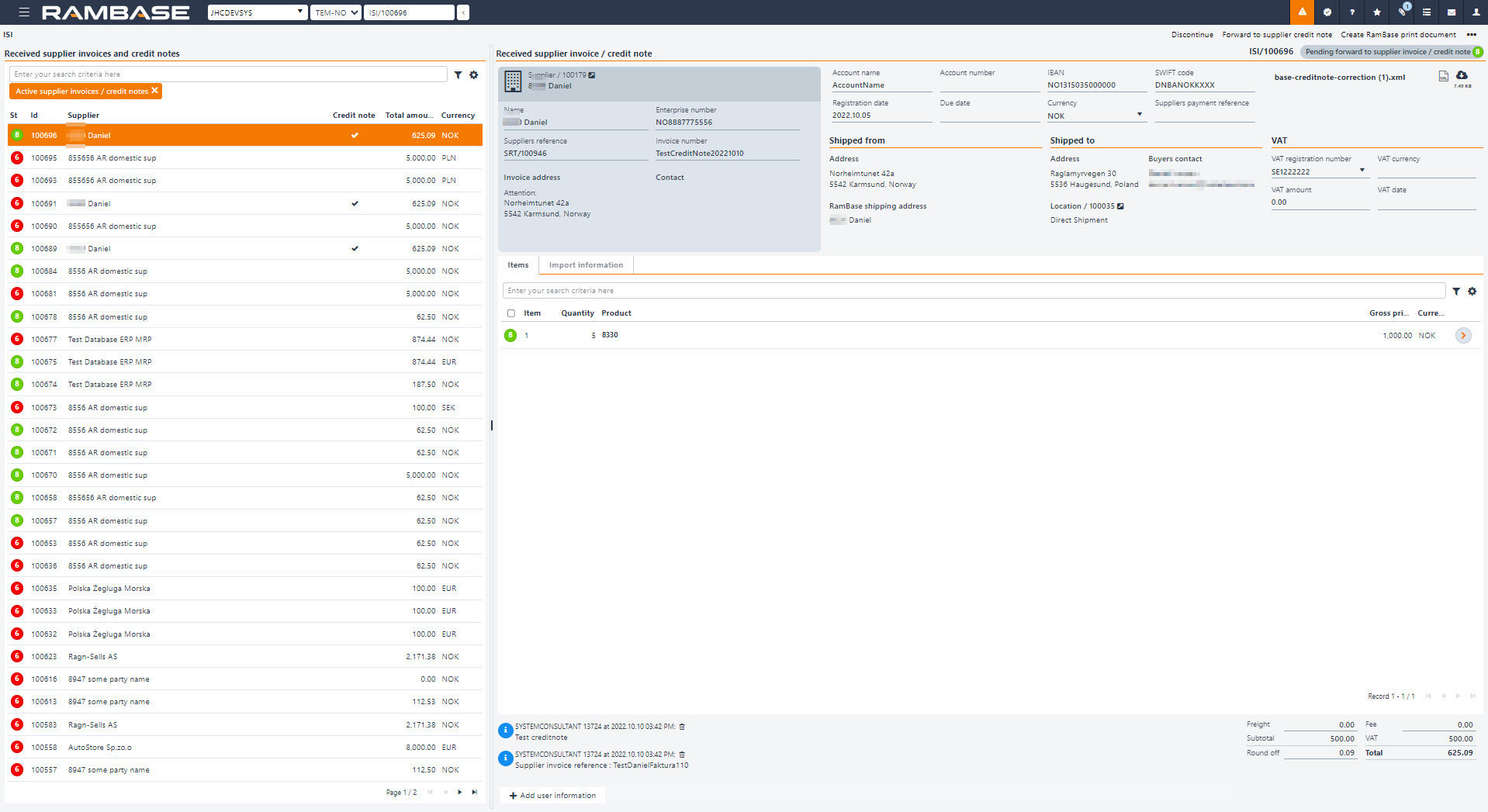Click the paperclip attachments icon with badge

tap(1402, 12)
